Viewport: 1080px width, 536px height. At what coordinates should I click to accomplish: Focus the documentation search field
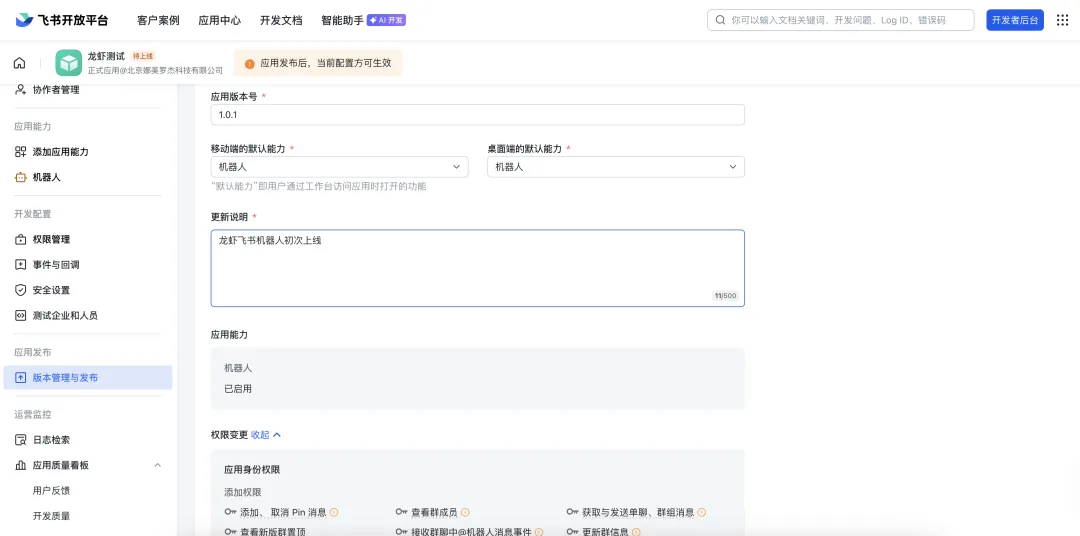(840, 20)
